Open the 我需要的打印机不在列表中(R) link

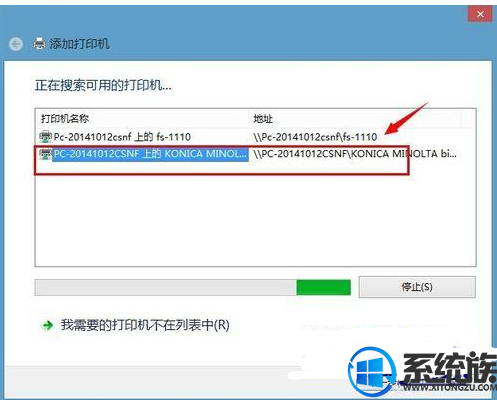pos(145,325)
